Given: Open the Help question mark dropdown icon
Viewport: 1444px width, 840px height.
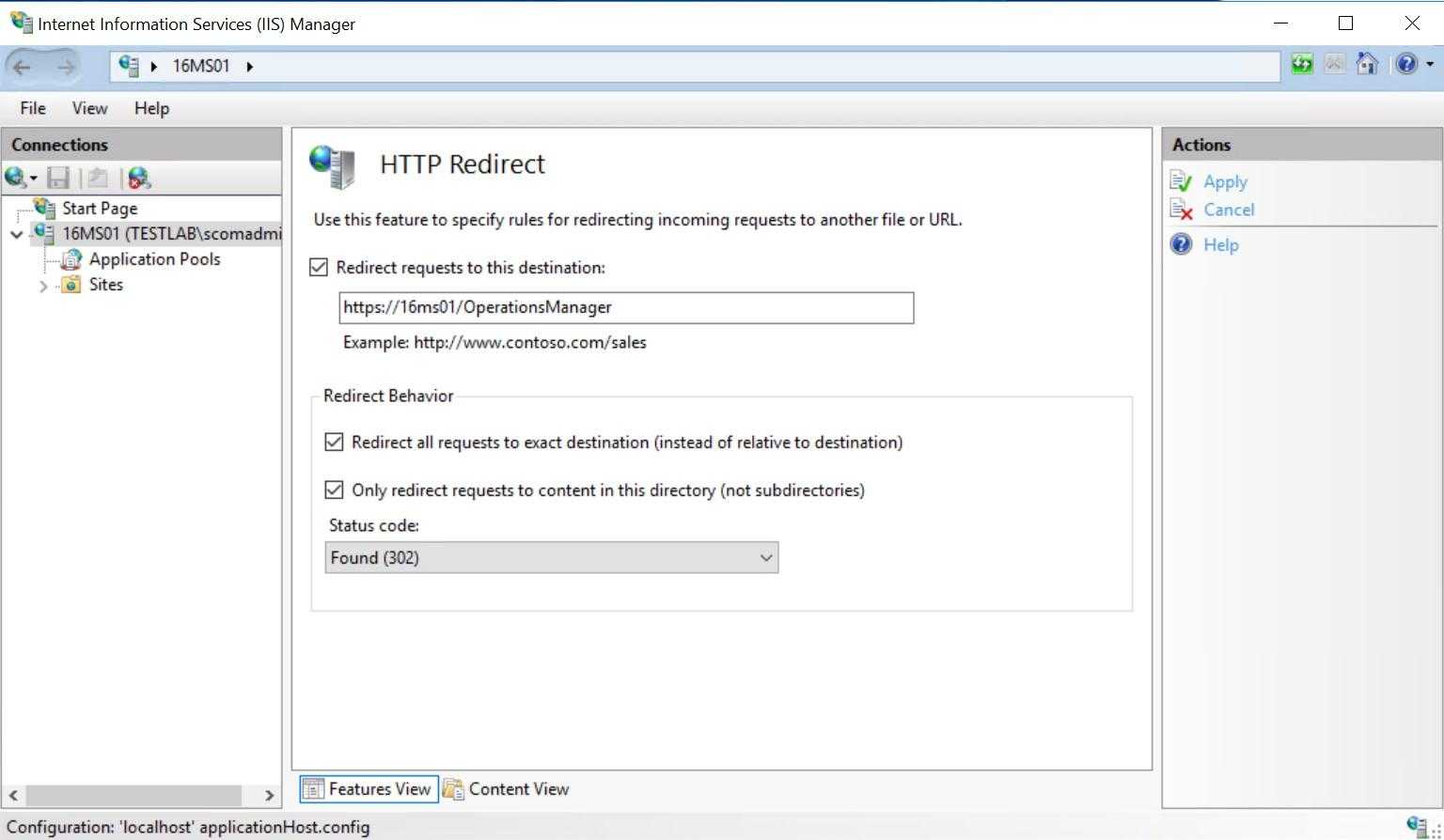Looking at the screenshot, I should point(1413,64).
